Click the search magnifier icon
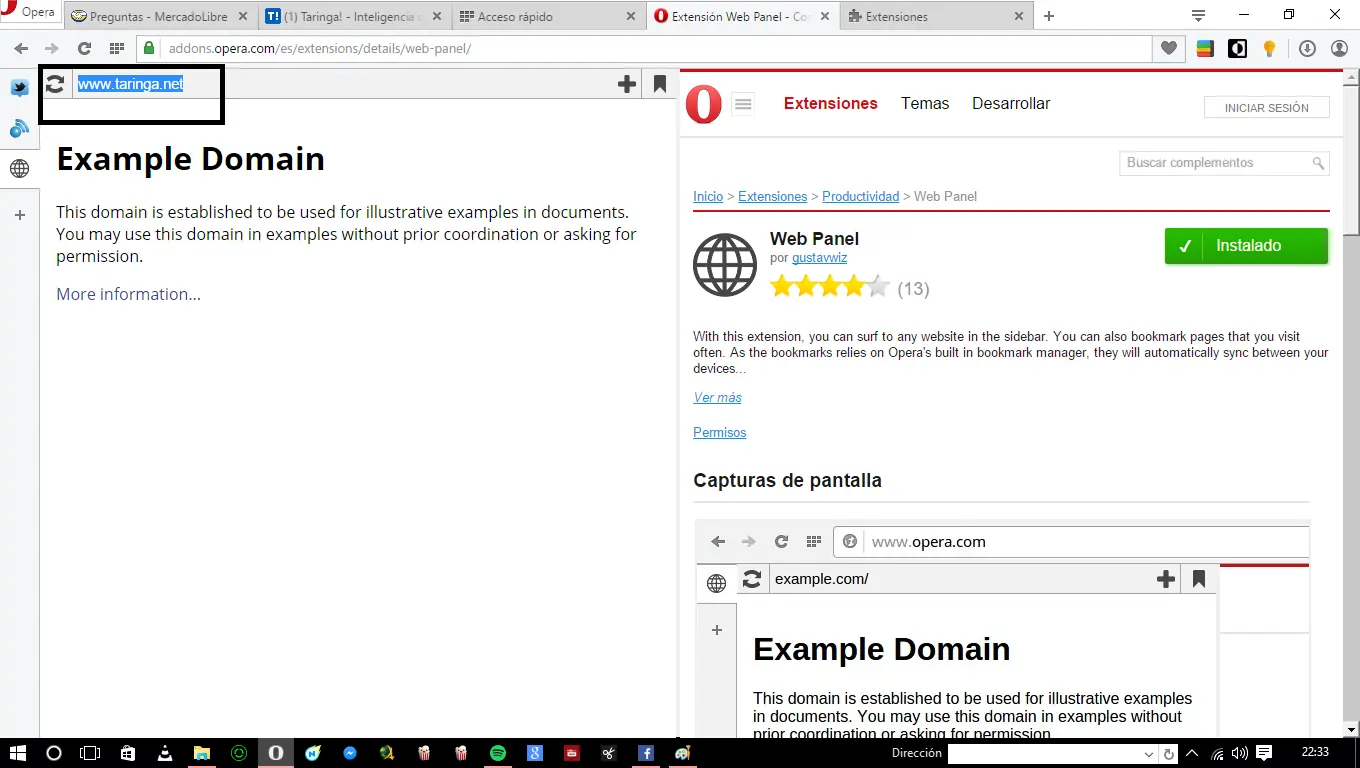The width and height of the screenshot is (1360, 768). tap(1318, 163)
